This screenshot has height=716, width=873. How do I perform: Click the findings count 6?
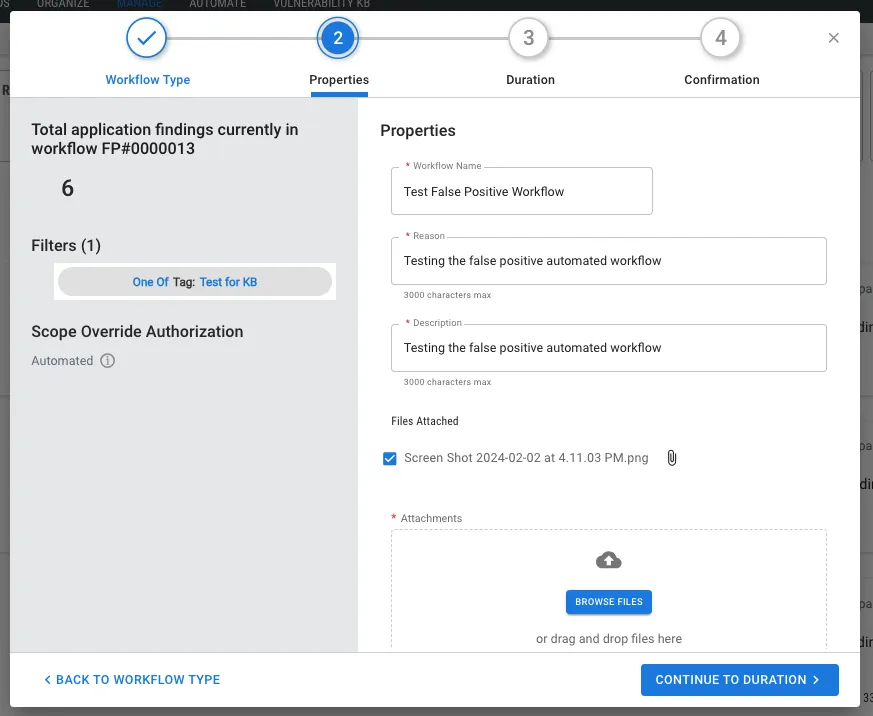tap(67, 188)
